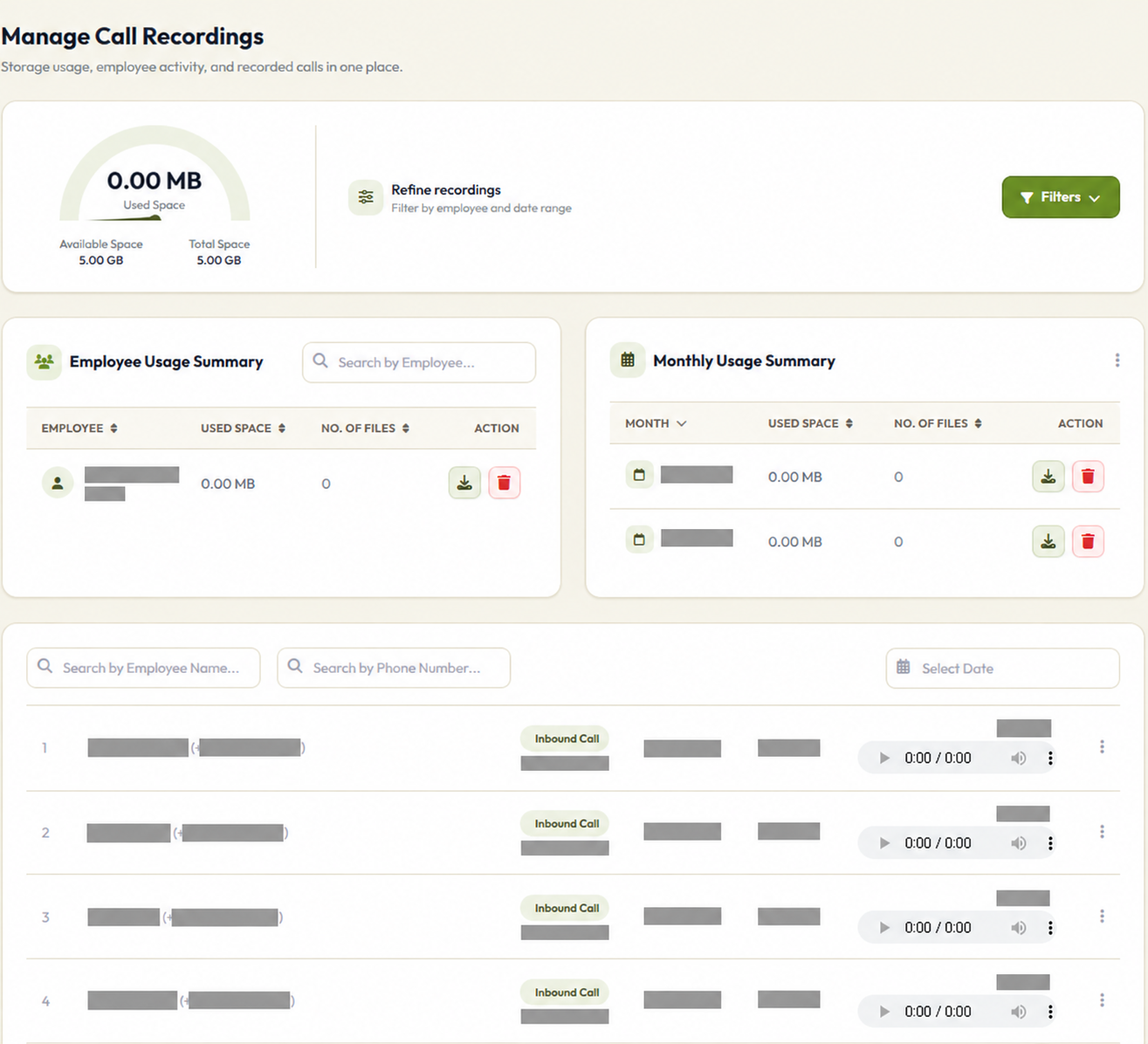Mute audio for recording row 3
1148x1044 pixels.
point(1018,928)
